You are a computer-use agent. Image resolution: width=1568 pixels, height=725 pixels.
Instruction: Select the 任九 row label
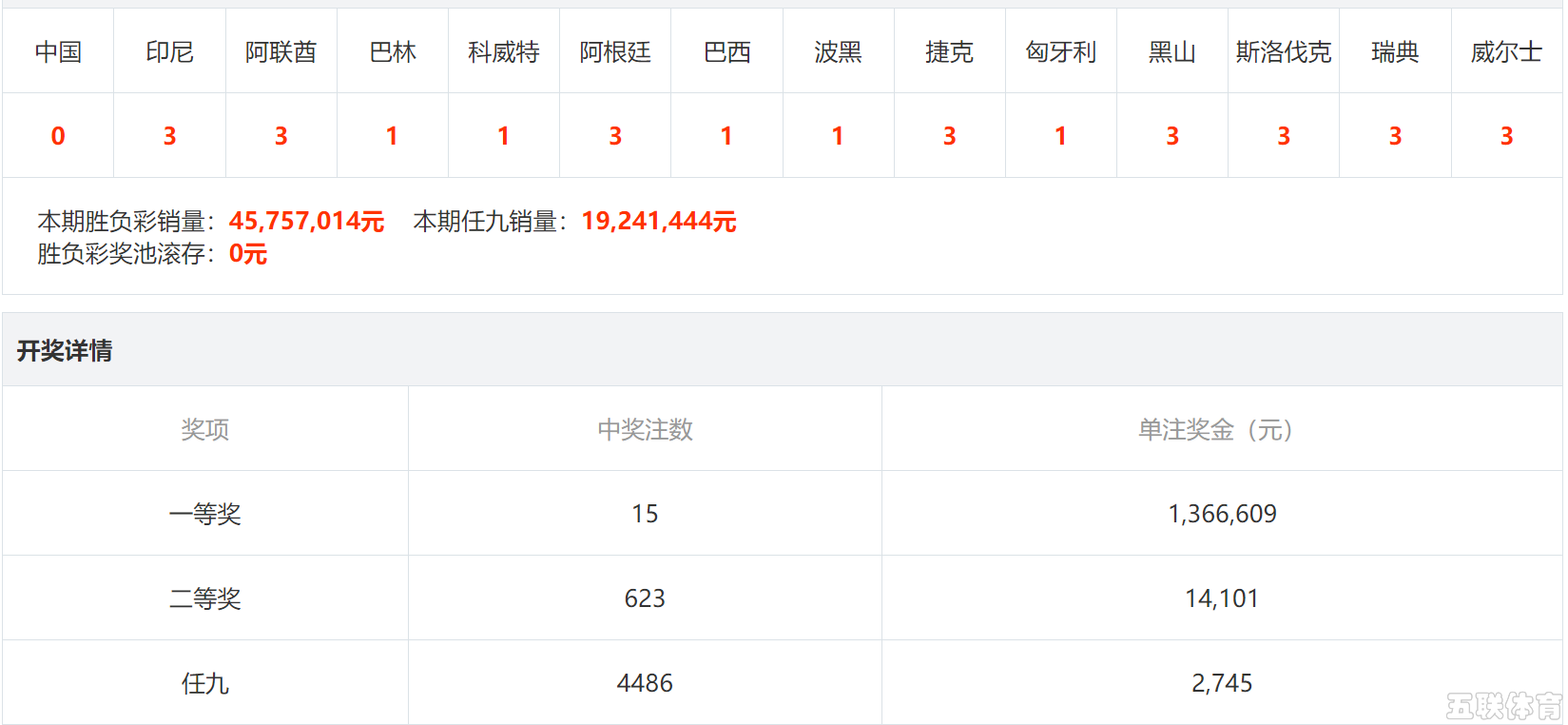(x=205, y=683)
